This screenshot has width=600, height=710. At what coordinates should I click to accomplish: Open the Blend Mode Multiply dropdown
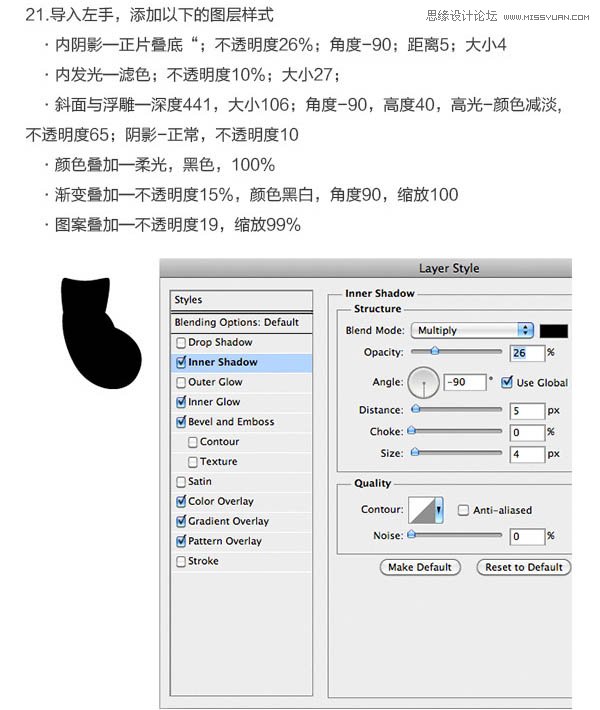(472, 330)
